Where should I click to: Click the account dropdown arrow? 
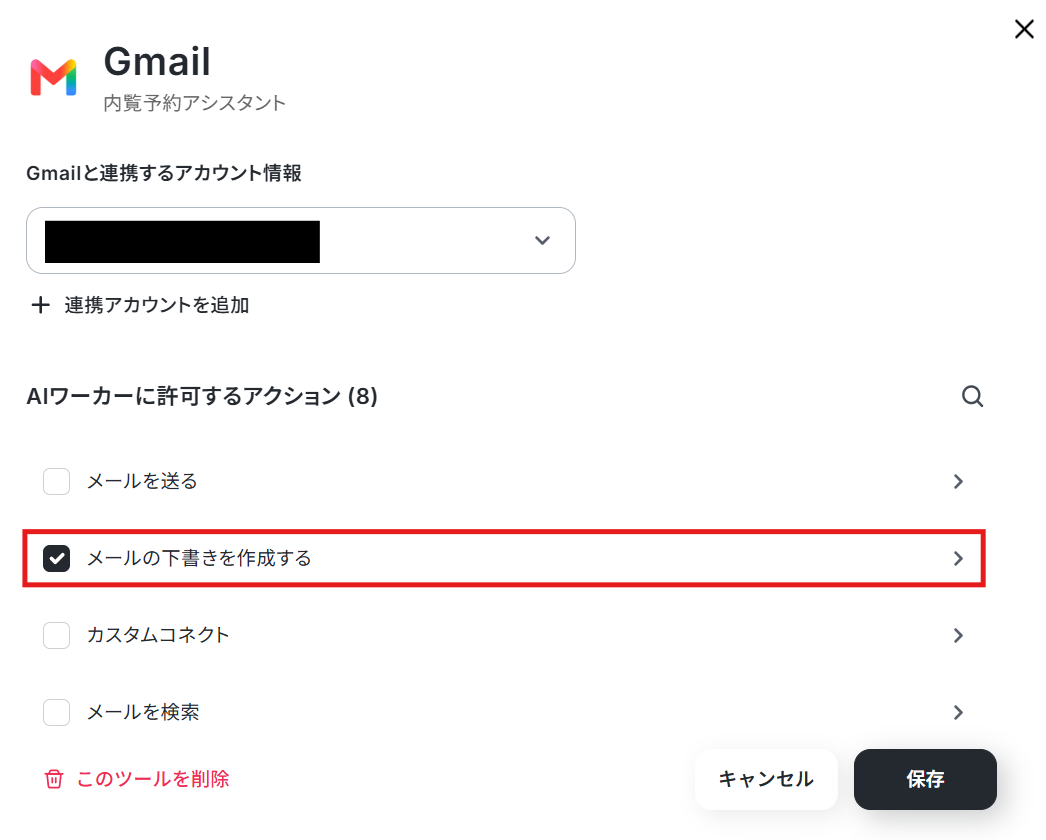(542, 240)
